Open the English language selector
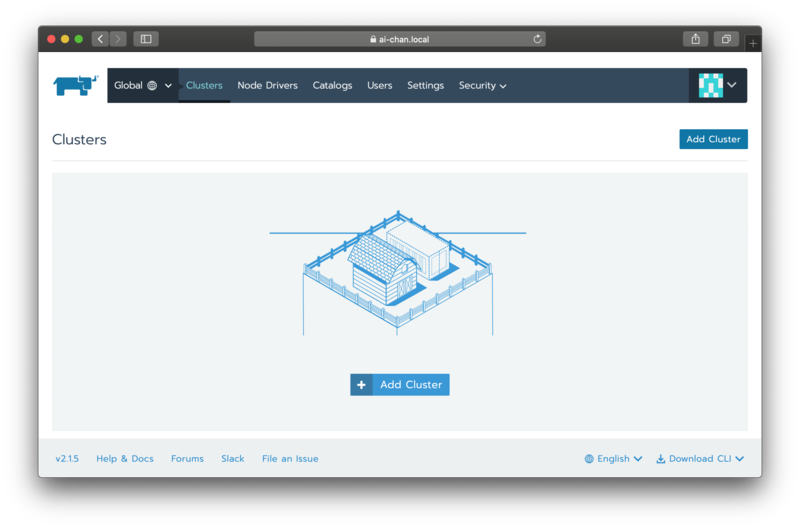 pos(613,459)
